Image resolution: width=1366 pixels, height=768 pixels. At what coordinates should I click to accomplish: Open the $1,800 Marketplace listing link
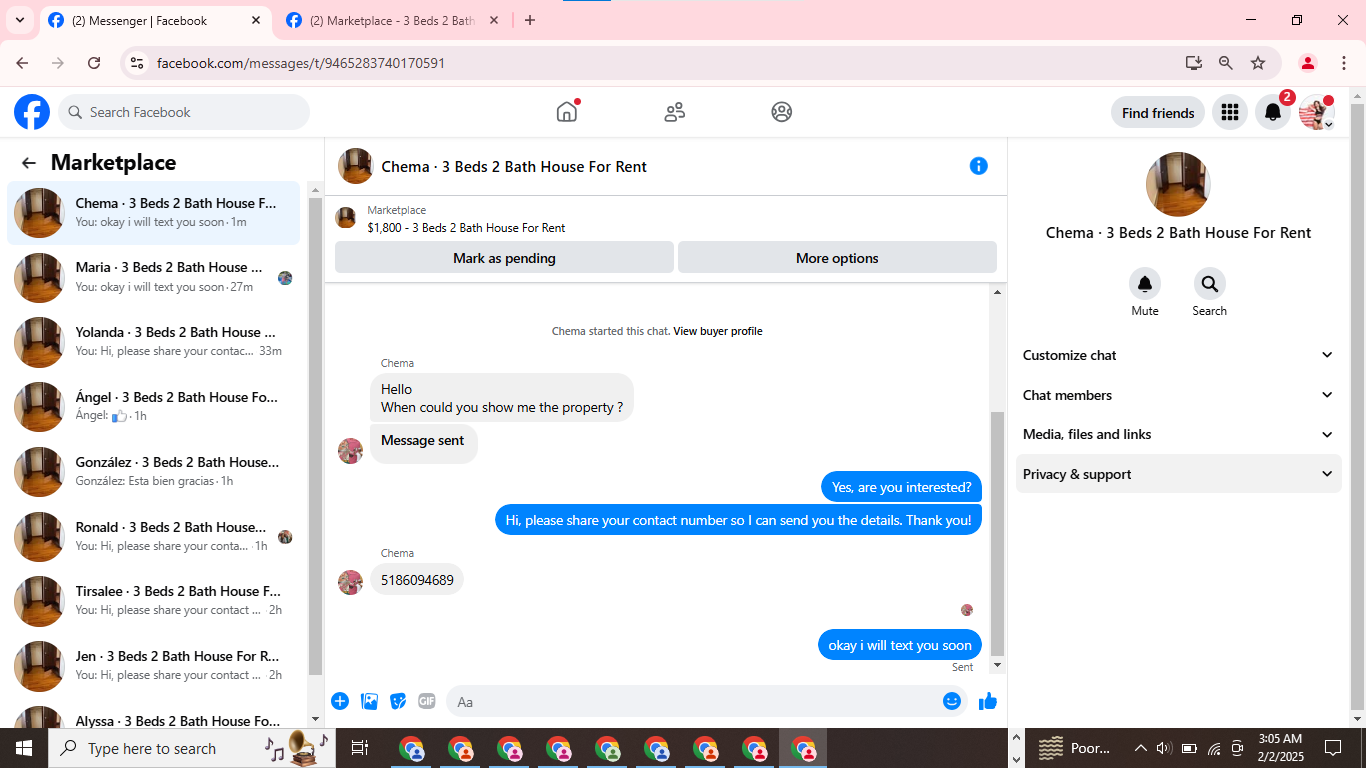tap(466, 228)
